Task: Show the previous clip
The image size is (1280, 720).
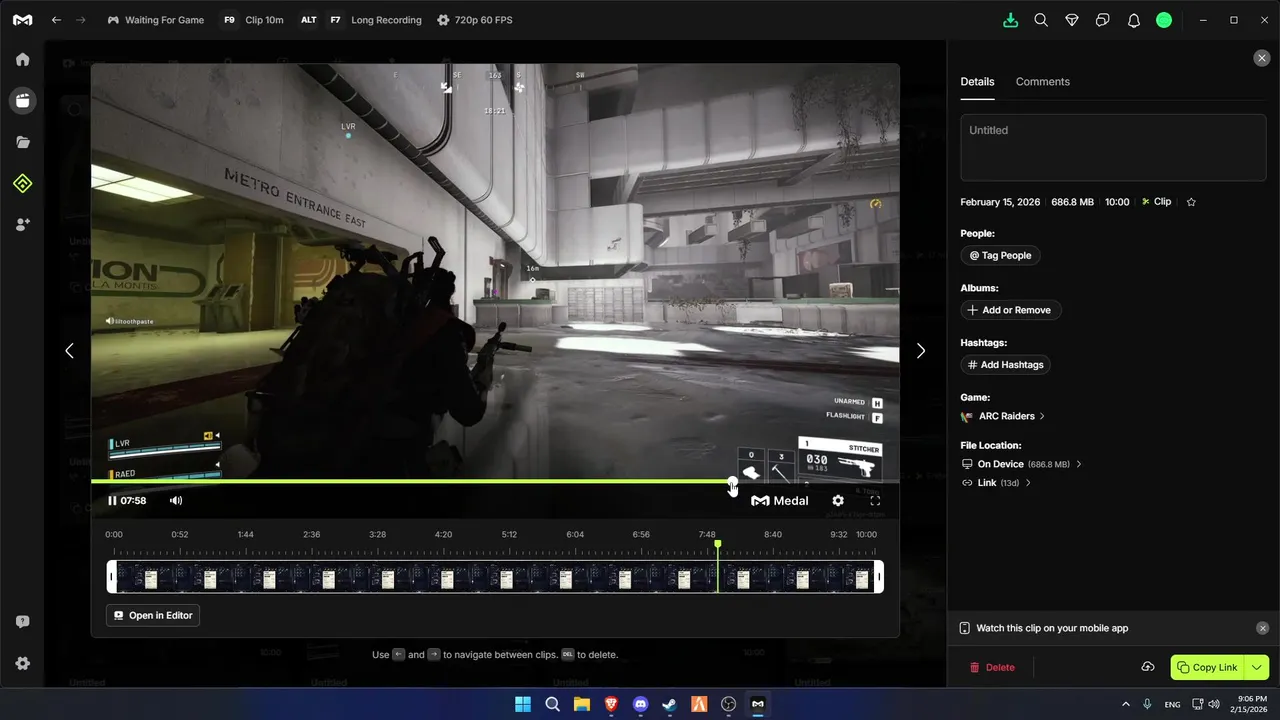Action: (x=69, y=351)
